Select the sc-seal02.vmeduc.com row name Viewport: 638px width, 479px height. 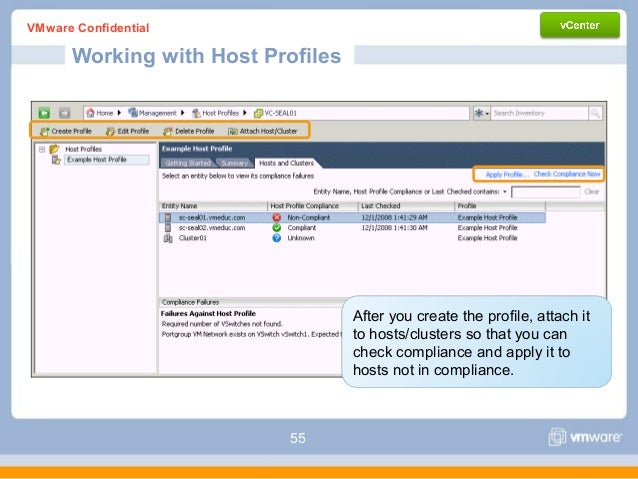[212, 228]
